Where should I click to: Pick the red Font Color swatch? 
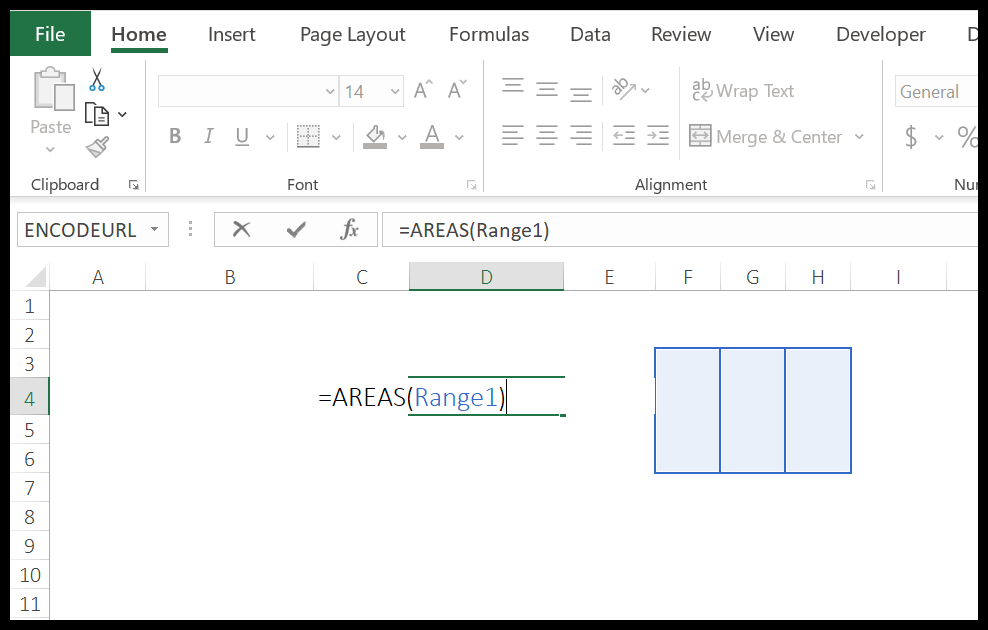434,136
